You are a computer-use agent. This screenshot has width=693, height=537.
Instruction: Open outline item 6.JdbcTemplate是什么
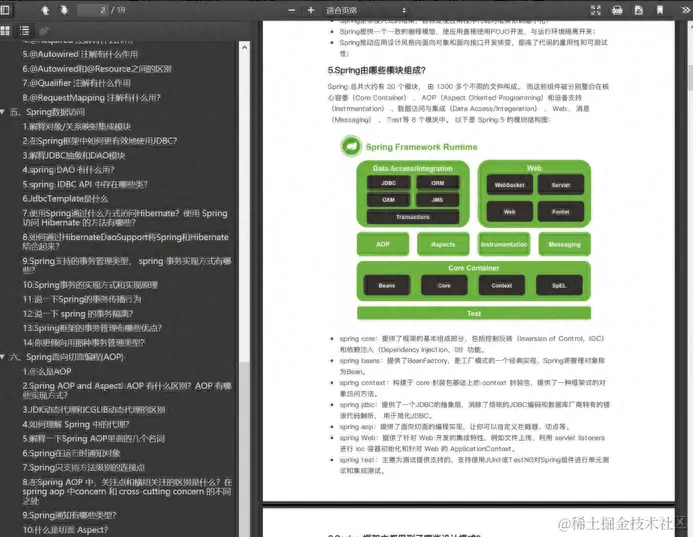tap(65, 199)
